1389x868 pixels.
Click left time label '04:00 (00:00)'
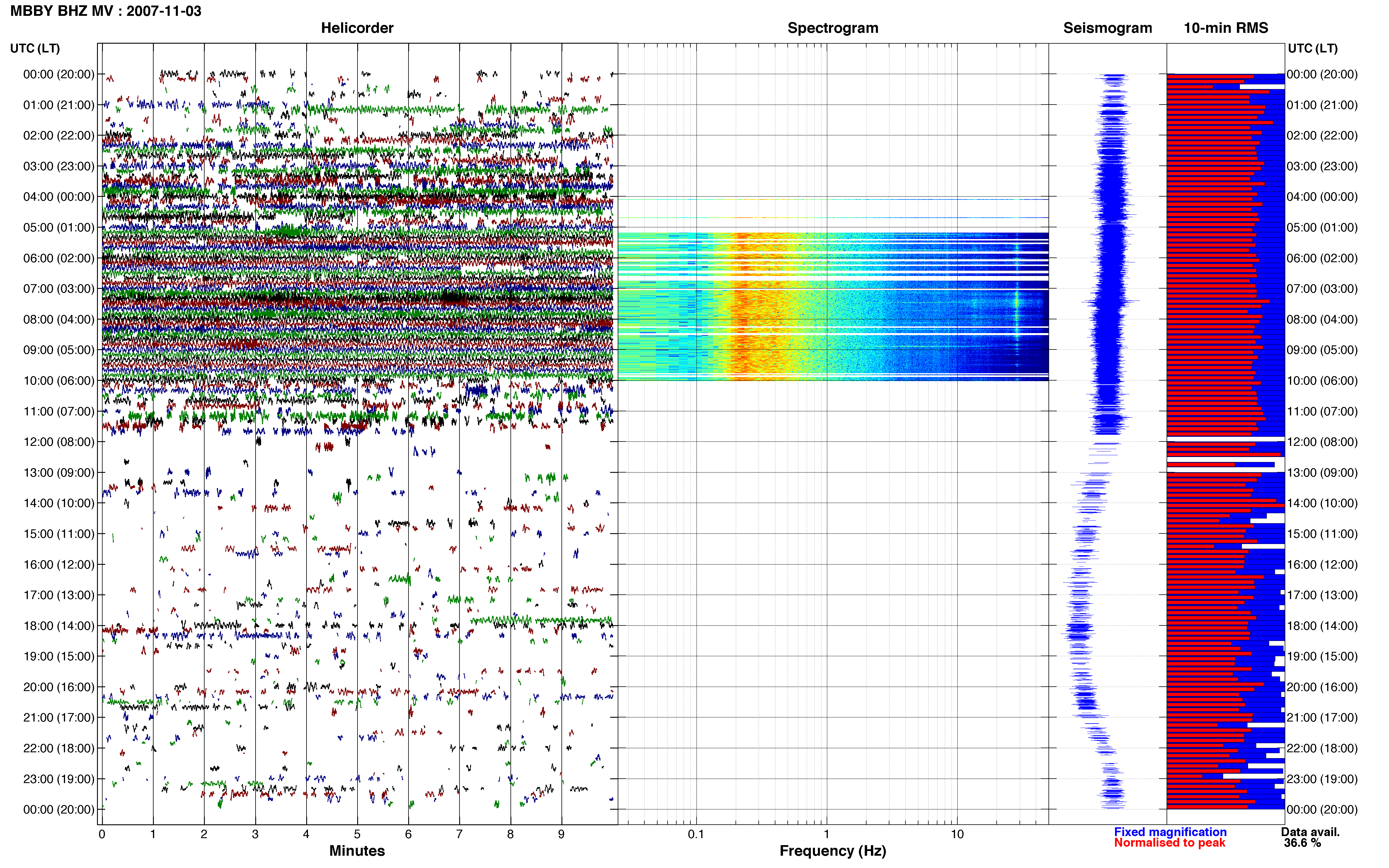pyautogui.click(x=59, y=196)
